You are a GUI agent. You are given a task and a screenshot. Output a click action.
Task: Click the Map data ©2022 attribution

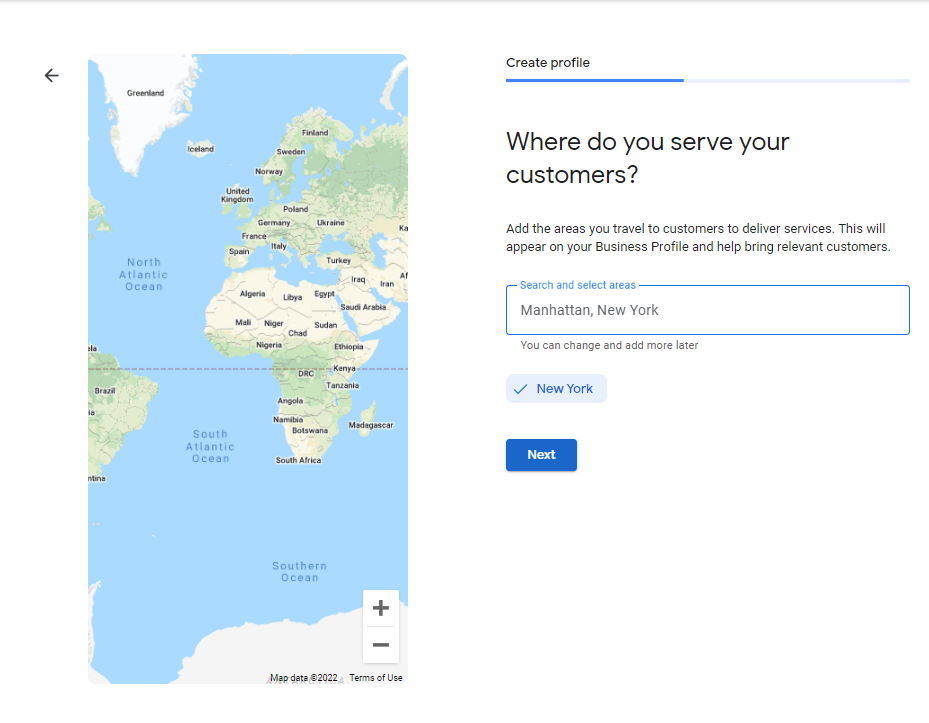click(x=304, y=678)
